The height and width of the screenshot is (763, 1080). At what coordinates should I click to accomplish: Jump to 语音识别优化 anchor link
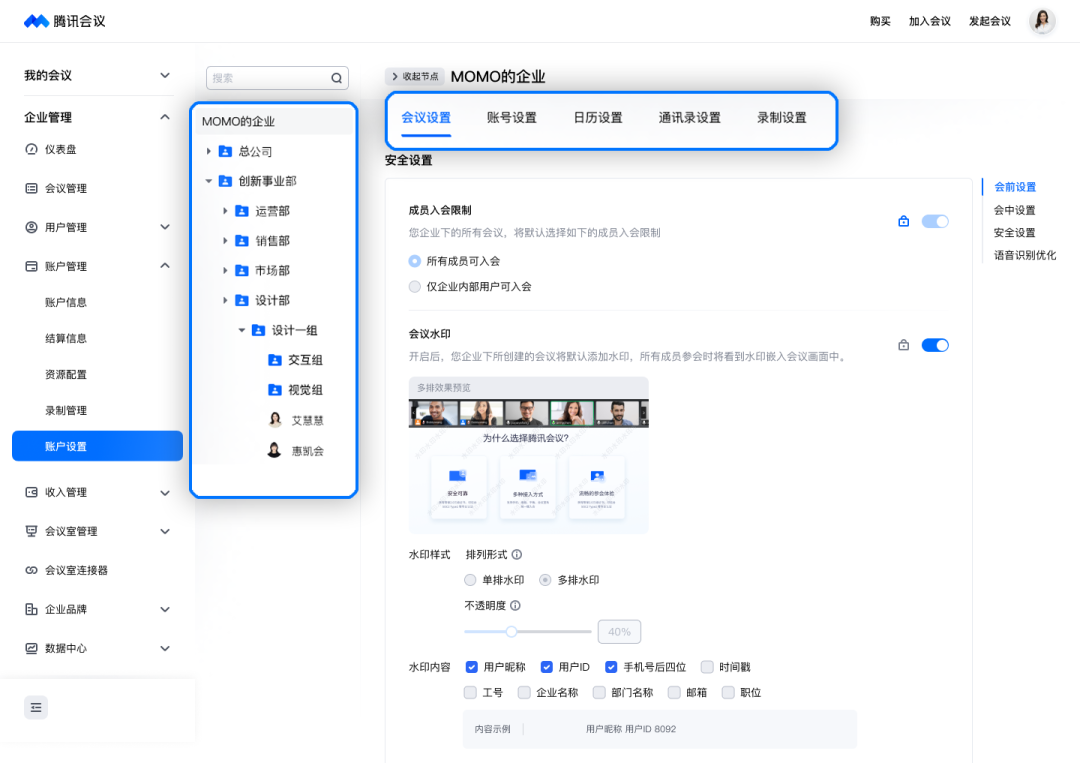(x=1025, y=255)
